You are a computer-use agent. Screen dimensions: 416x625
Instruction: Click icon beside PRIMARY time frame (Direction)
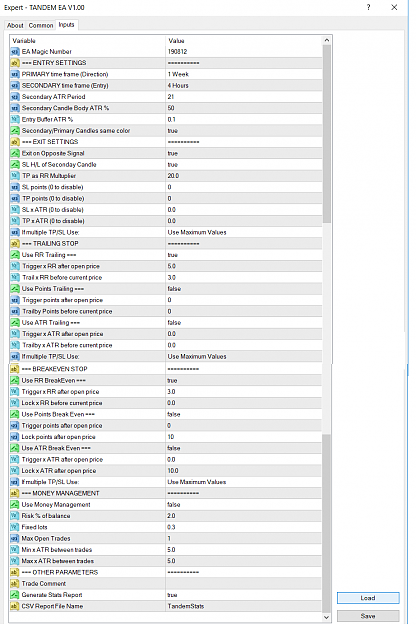click(x=15, y=74)
